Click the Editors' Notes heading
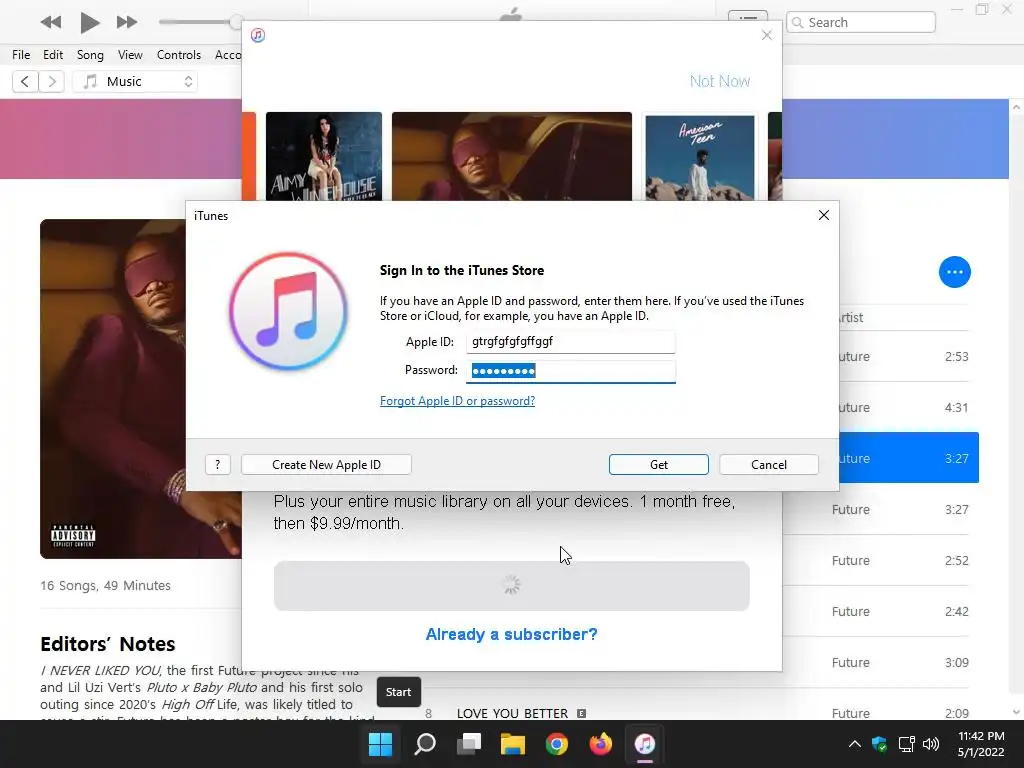Image resolution: width=1024 pixels, height=768 pixels. tap(108, 644)
